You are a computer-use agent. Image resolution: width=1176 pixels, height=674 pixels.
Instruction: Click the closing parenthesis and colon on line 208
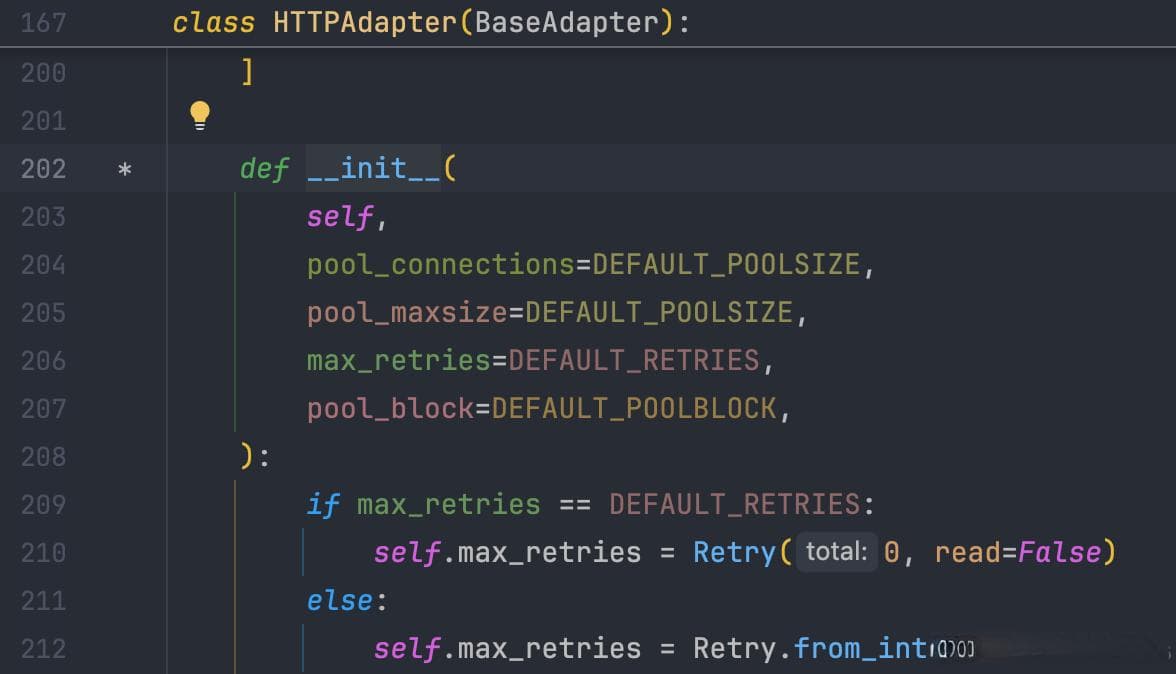pyautogui.click(x=255, y=457)
